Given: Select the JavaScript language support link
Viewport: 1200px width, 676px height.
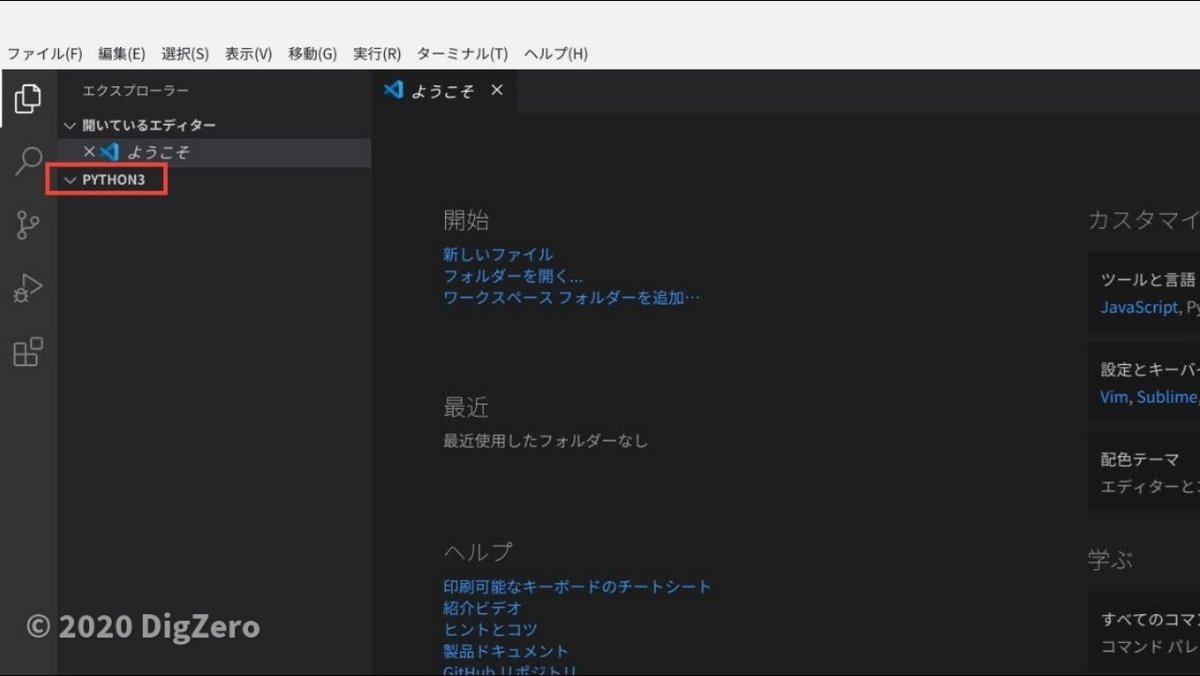Looking at the screenshot, I should pos(1139,307).
